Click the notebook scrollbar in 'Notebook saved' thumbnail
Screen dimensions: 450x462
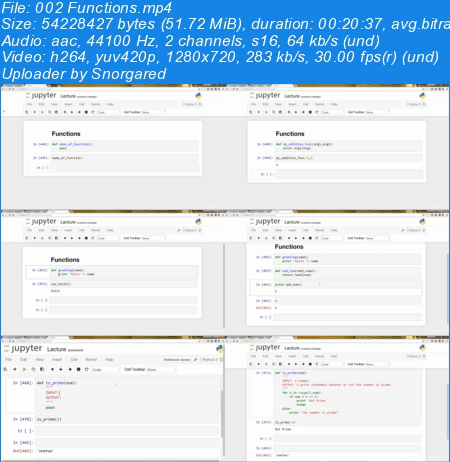click(x=222, y=413)
